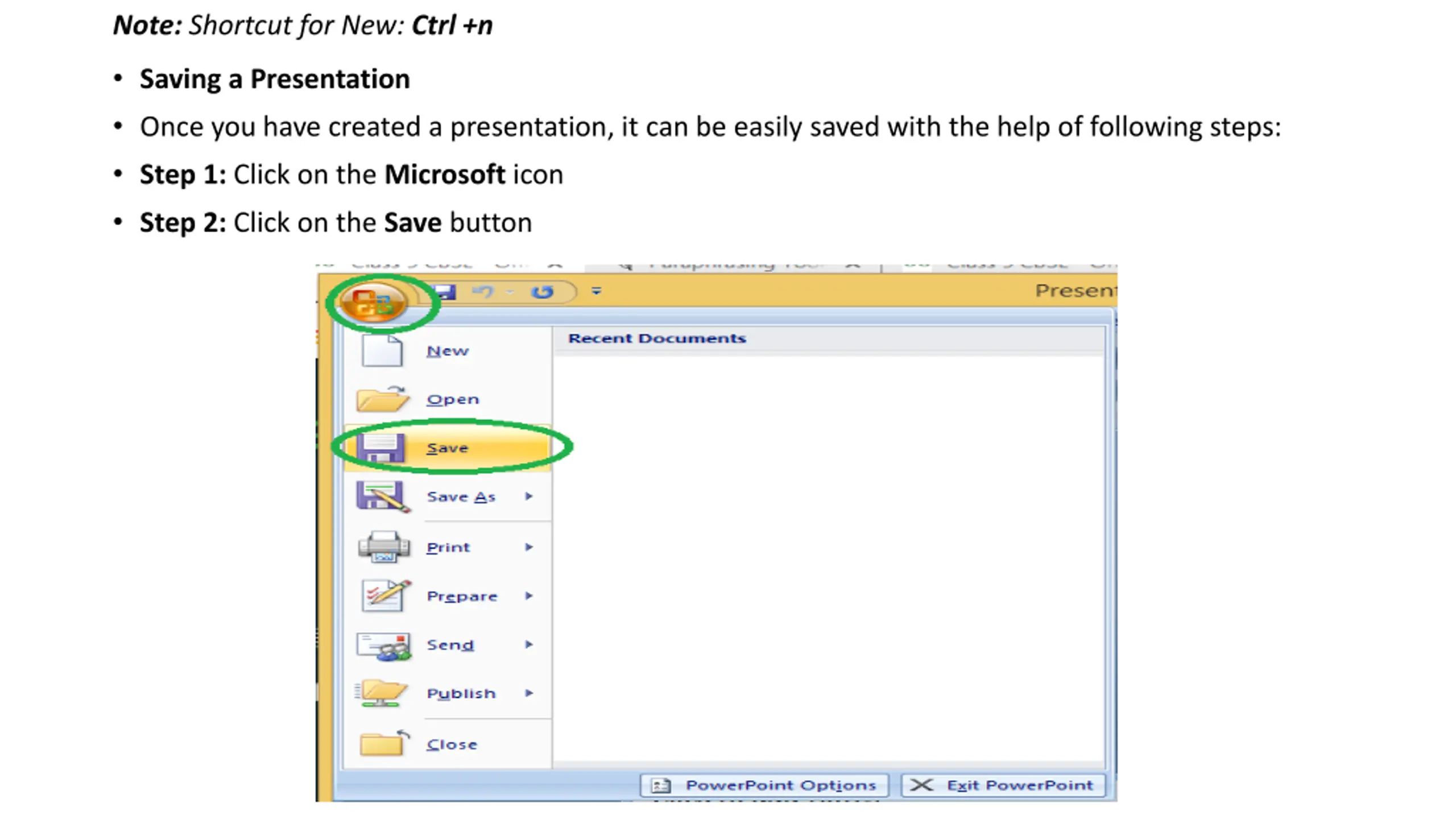Select the highlighted Save menu entry
This screenshot has width=1456, height=819.
pos(447,448)
